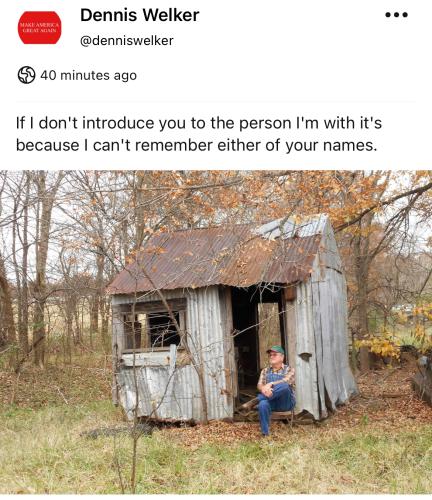Tap the grassy foreground of the photo

(x=216, y=463)
